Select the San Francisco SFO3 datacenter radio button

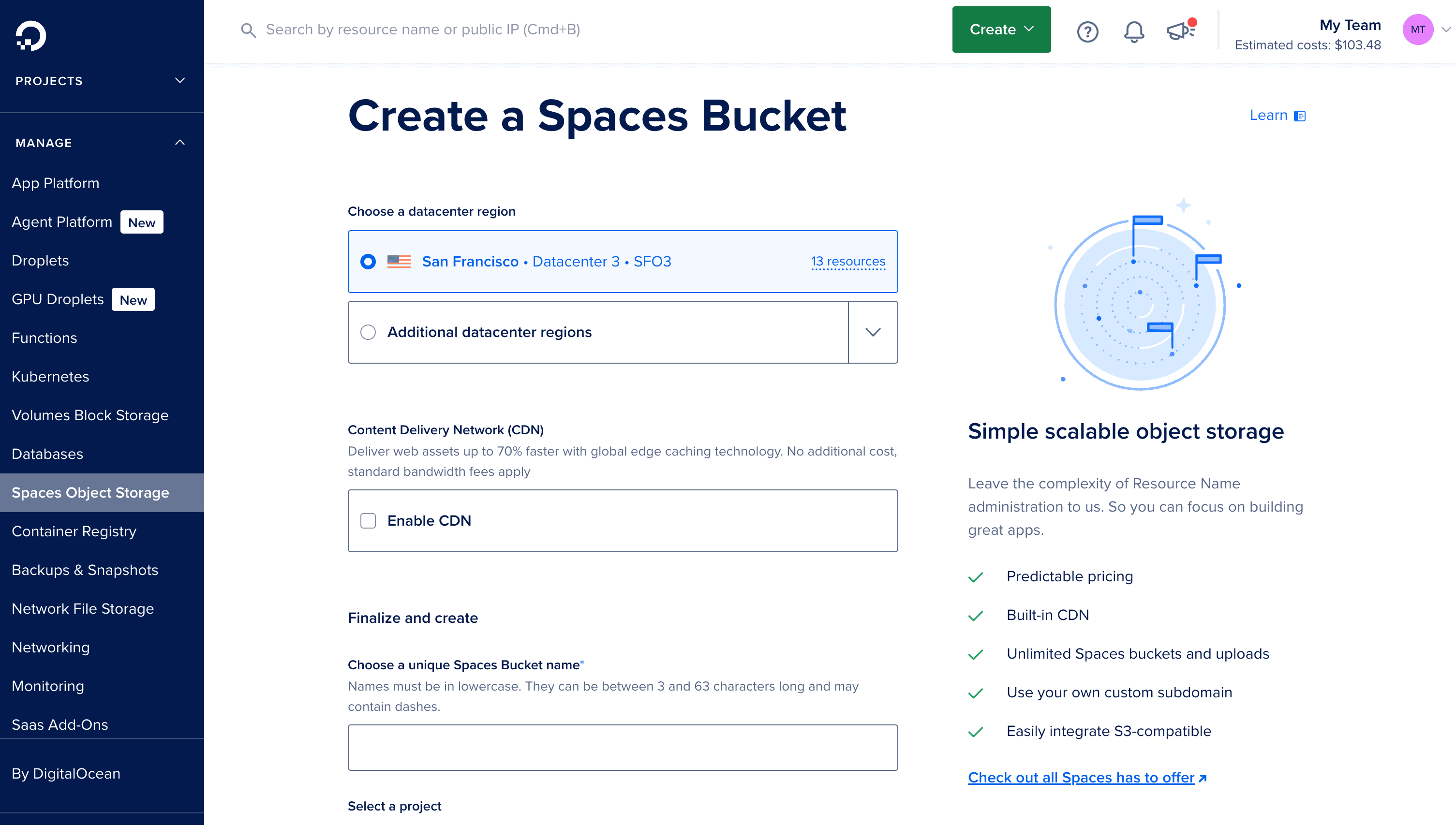pyautogui.click(x=368, y=261)
